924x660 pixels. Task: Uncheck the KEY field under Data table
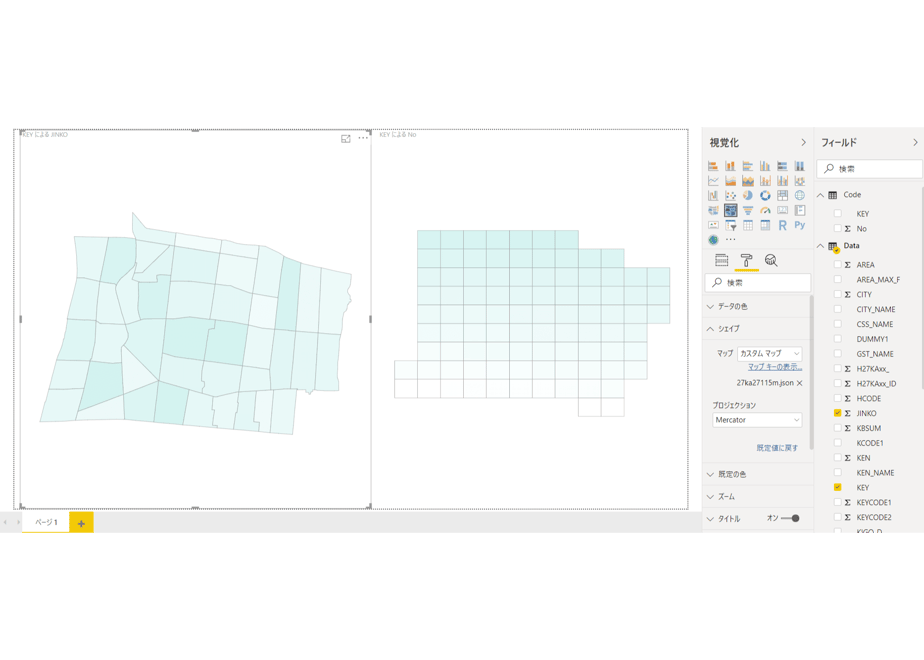click(x=837, y=487)
